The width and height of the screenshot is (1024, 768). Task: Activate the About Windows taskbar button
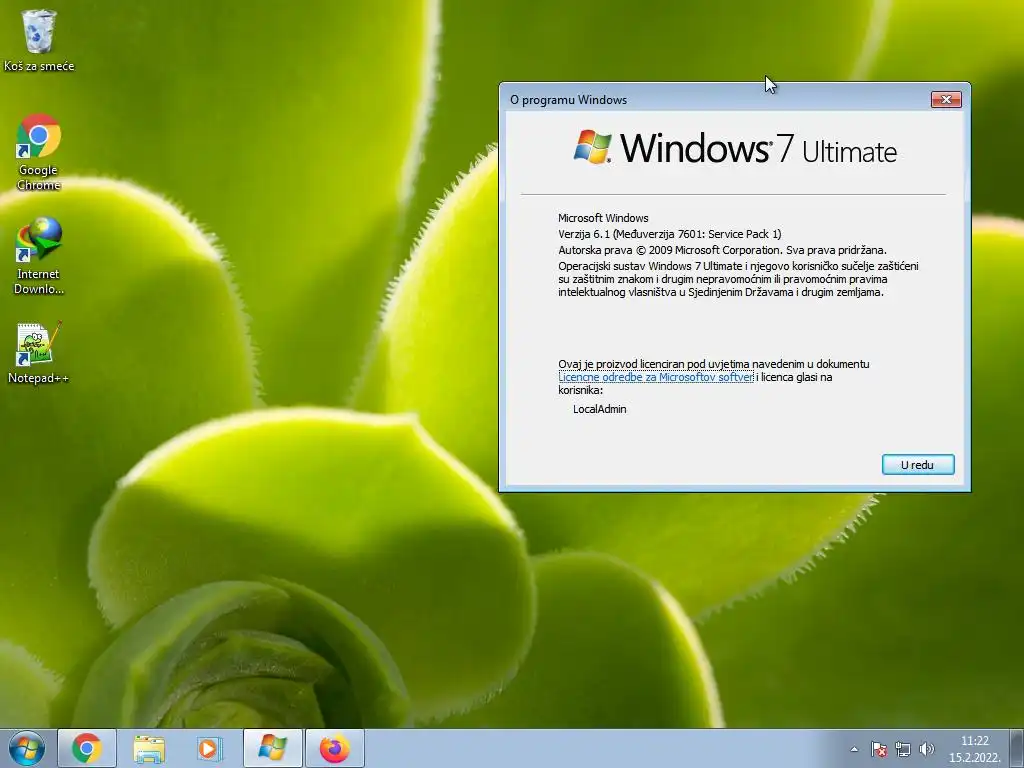click(x=272, y=748)
